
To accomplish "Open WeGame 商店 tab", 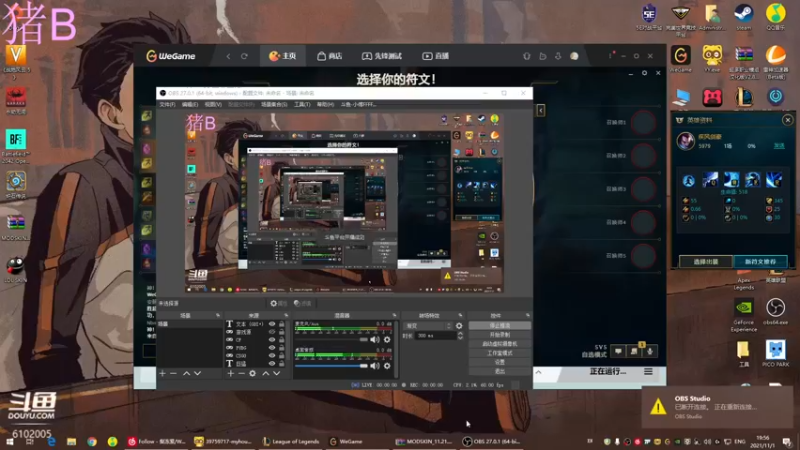I will [330, 56].
